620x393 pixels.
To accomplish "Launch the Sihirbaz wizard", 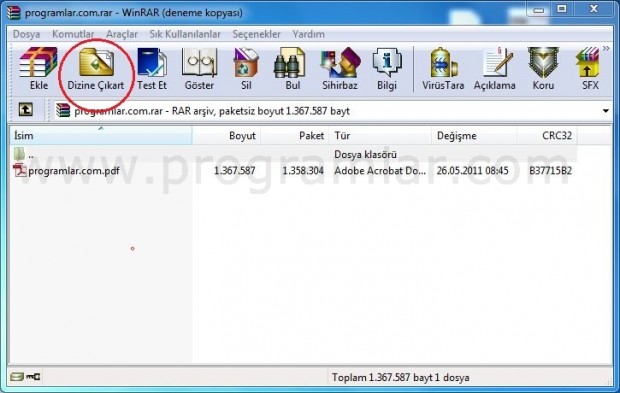I will point(340,68).
